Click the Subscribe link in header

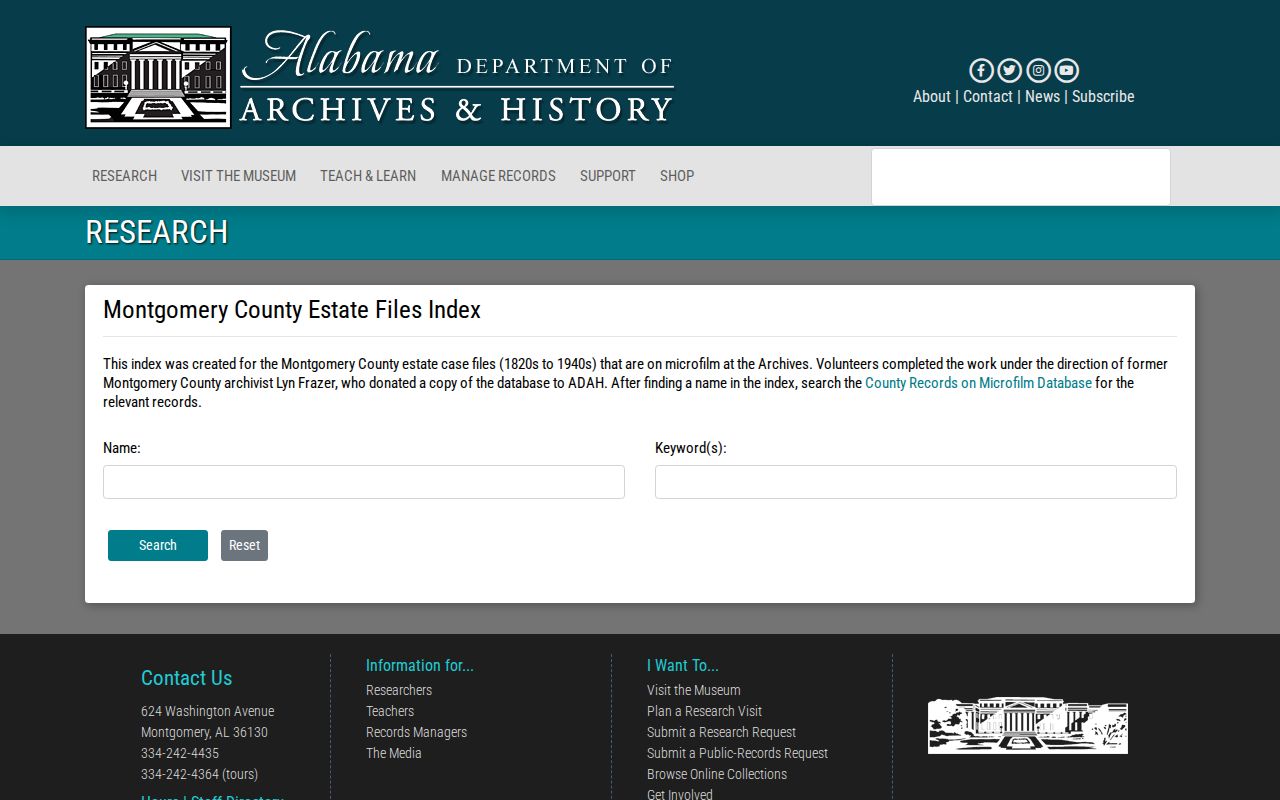click(x=1103, y=96)
